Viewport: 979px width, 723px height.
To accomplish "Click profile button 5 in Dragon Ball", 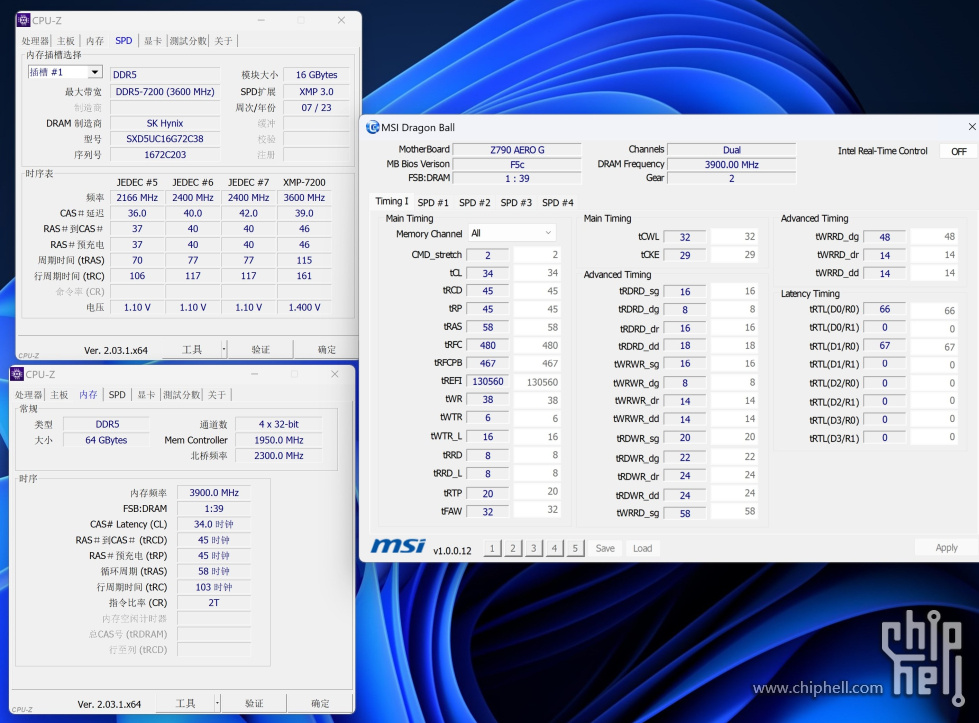I will [x=575, y=548].
